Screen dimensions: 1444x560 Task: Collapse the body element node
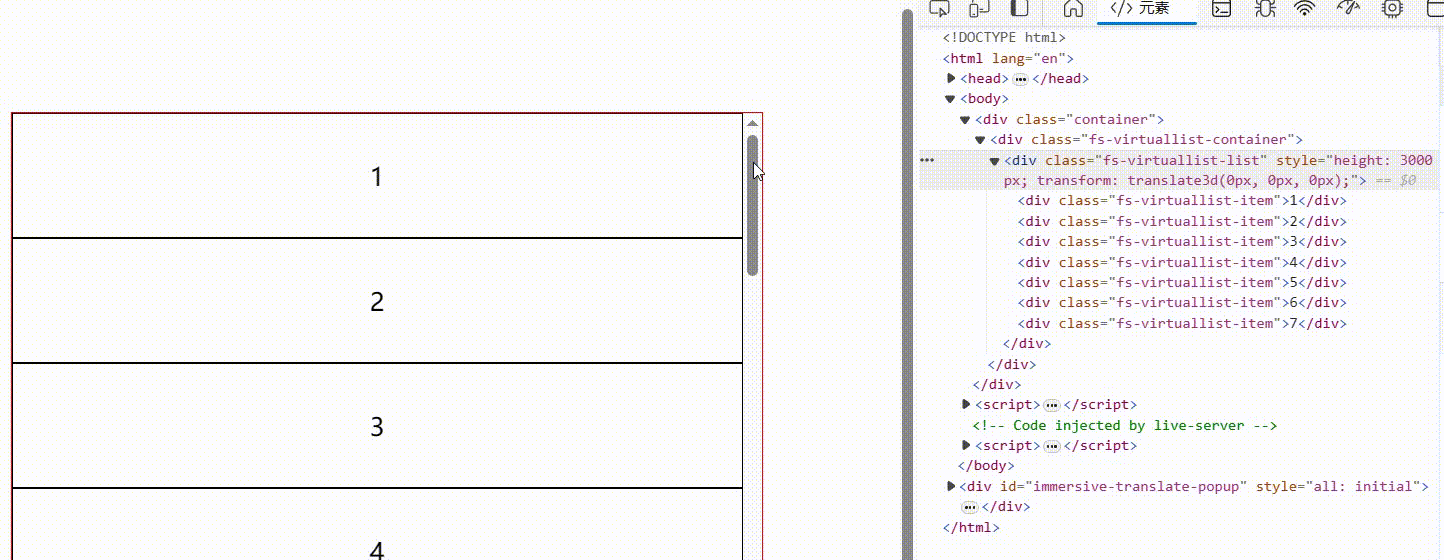(x=951, y=99)
